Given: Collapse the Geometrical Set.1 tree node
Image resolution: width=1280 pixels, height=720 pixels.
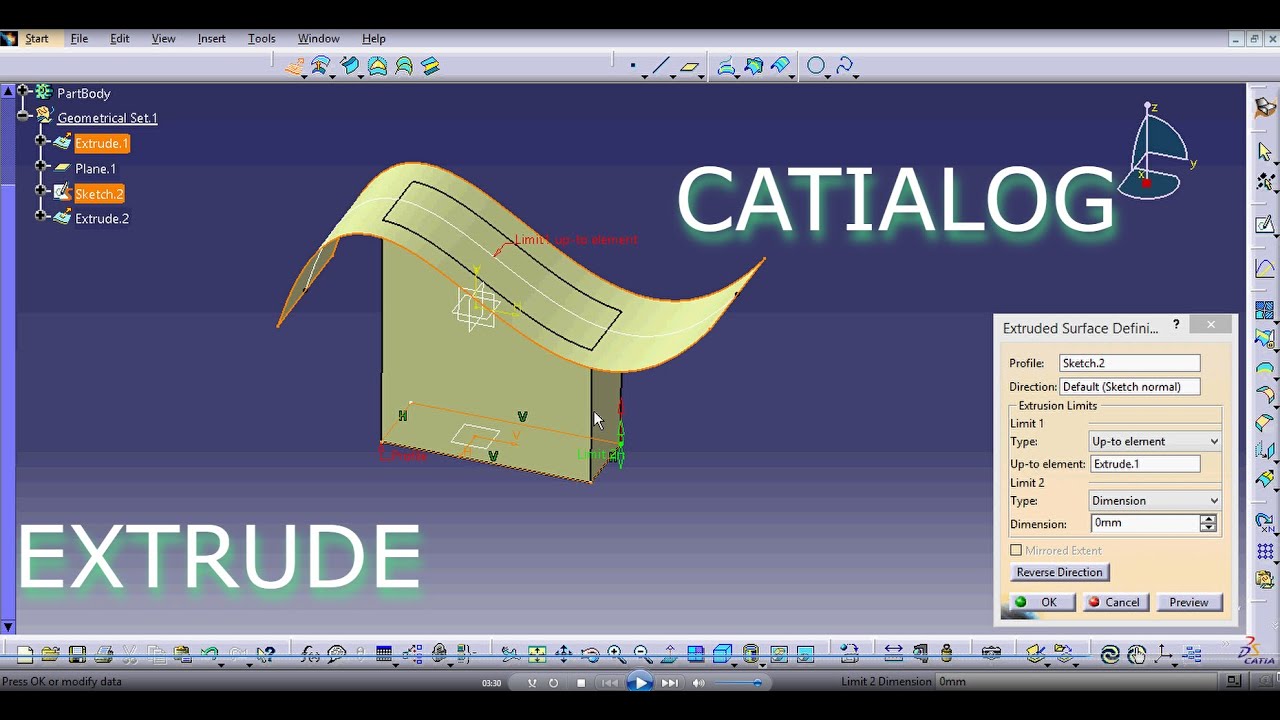Looking at the screenshot, I should (x=23, y=117).
